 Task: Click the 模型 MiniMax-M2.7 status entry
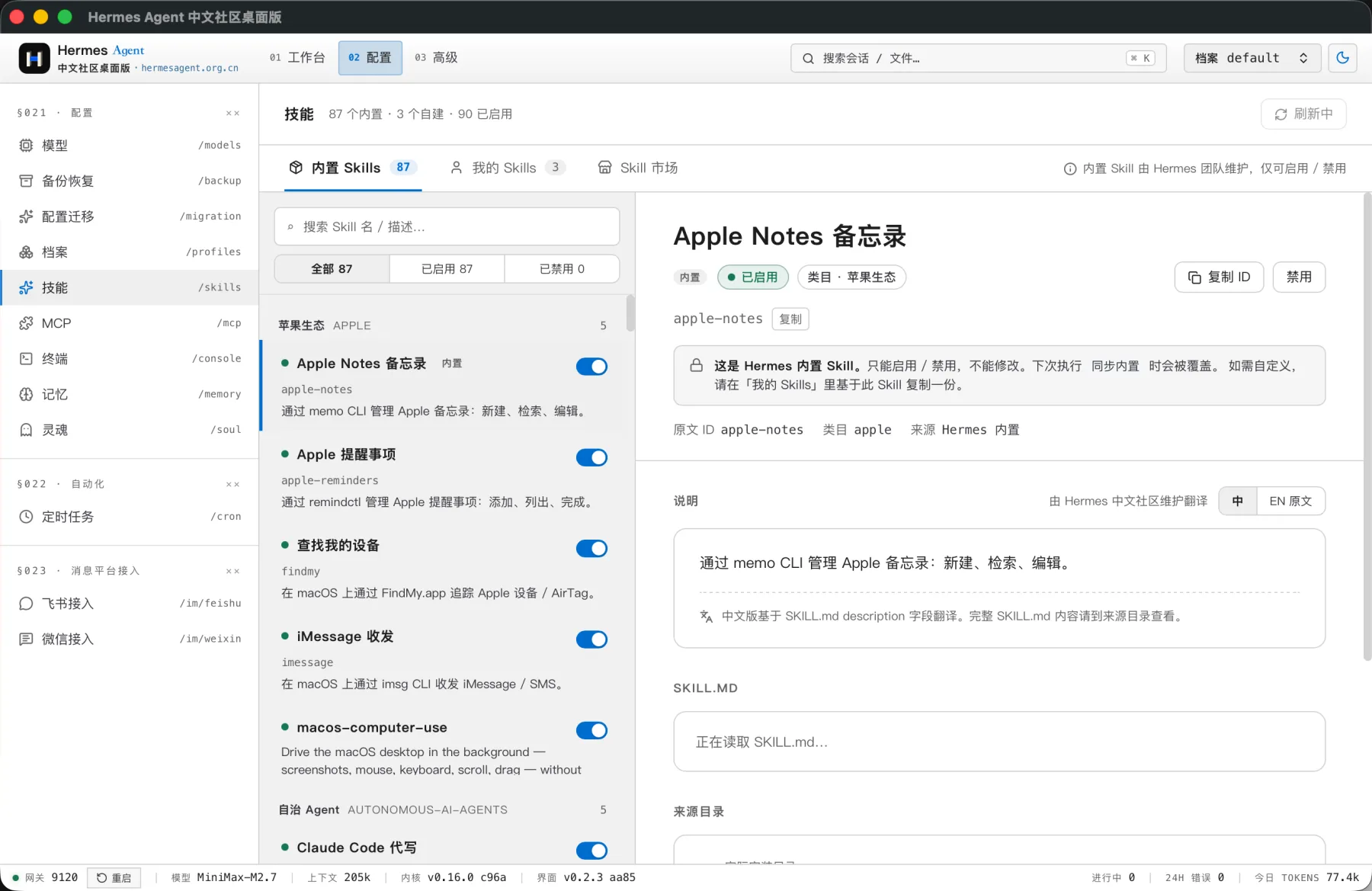pos(224,877)
